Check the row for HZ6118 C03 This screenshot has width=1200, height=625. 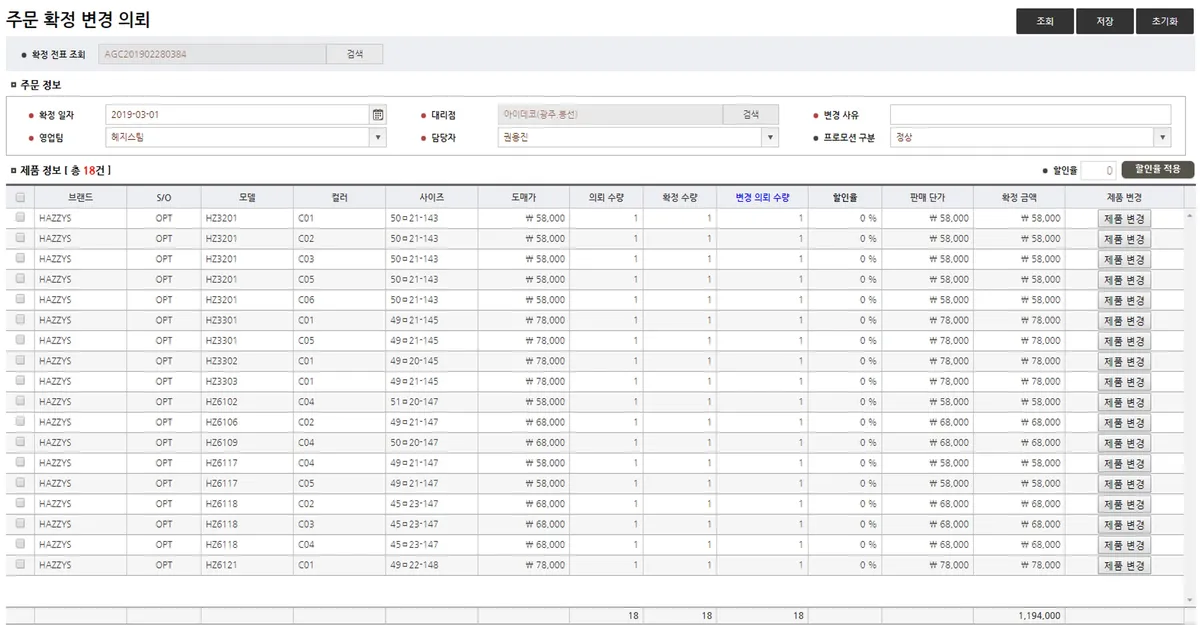pos(20,524)
